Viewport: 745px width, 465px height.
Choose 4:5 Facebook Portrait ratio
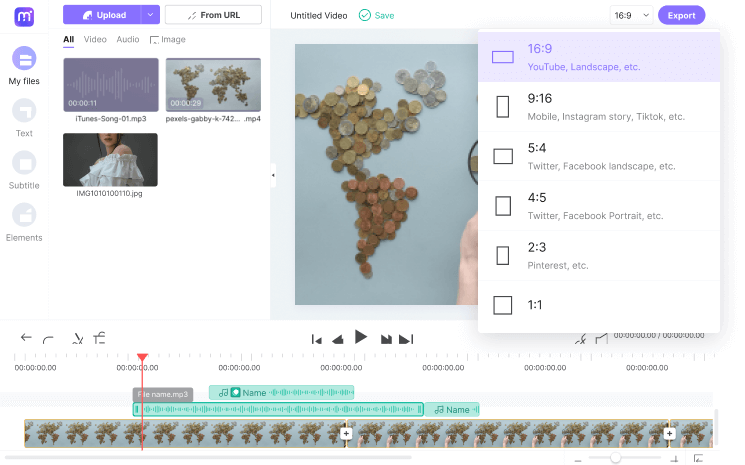coord(598,206)
